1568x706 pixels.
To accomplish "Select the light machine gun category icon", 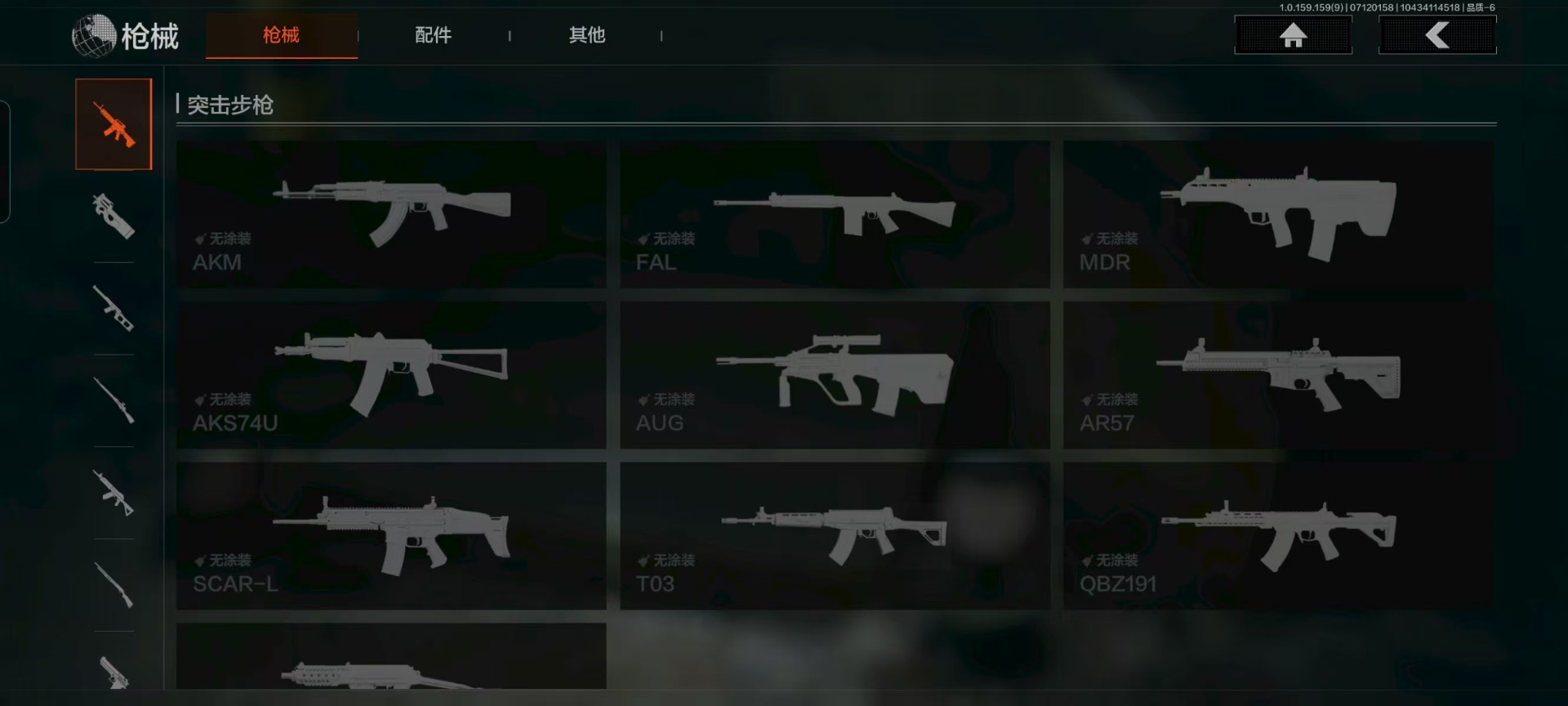I will coord(114,493).
